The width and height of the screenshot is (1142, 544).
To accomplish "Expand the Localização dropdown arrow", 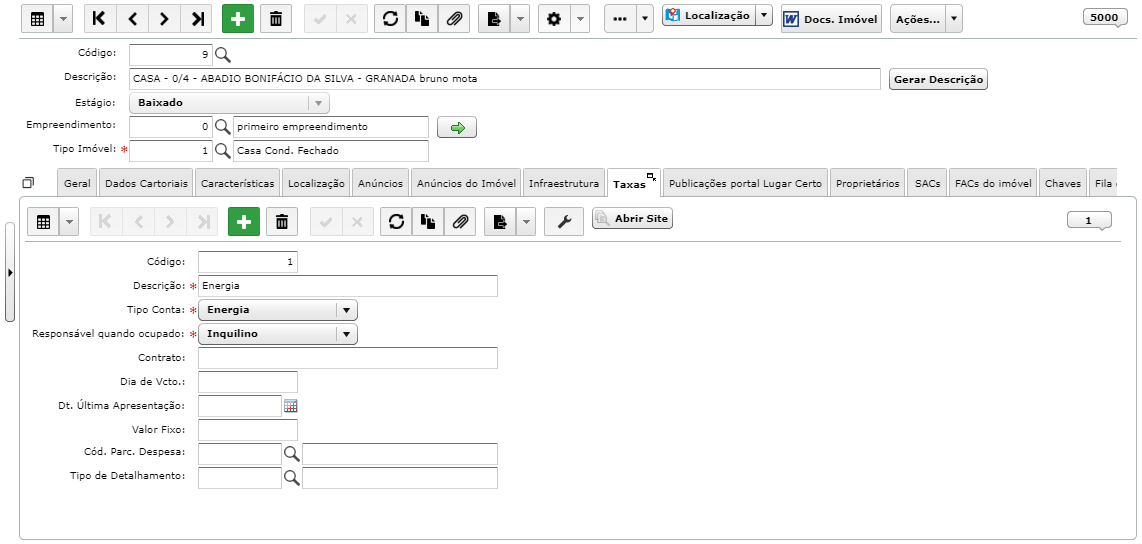I will pyautogui.click(x=764, y=15).
